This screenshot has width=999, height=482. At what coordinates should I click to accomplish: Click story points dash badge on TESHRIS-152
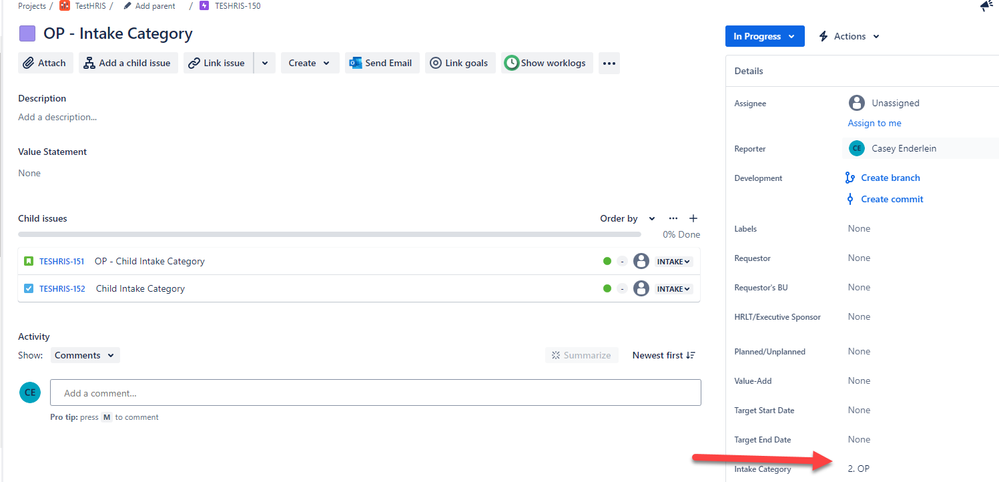coord(622,288)
